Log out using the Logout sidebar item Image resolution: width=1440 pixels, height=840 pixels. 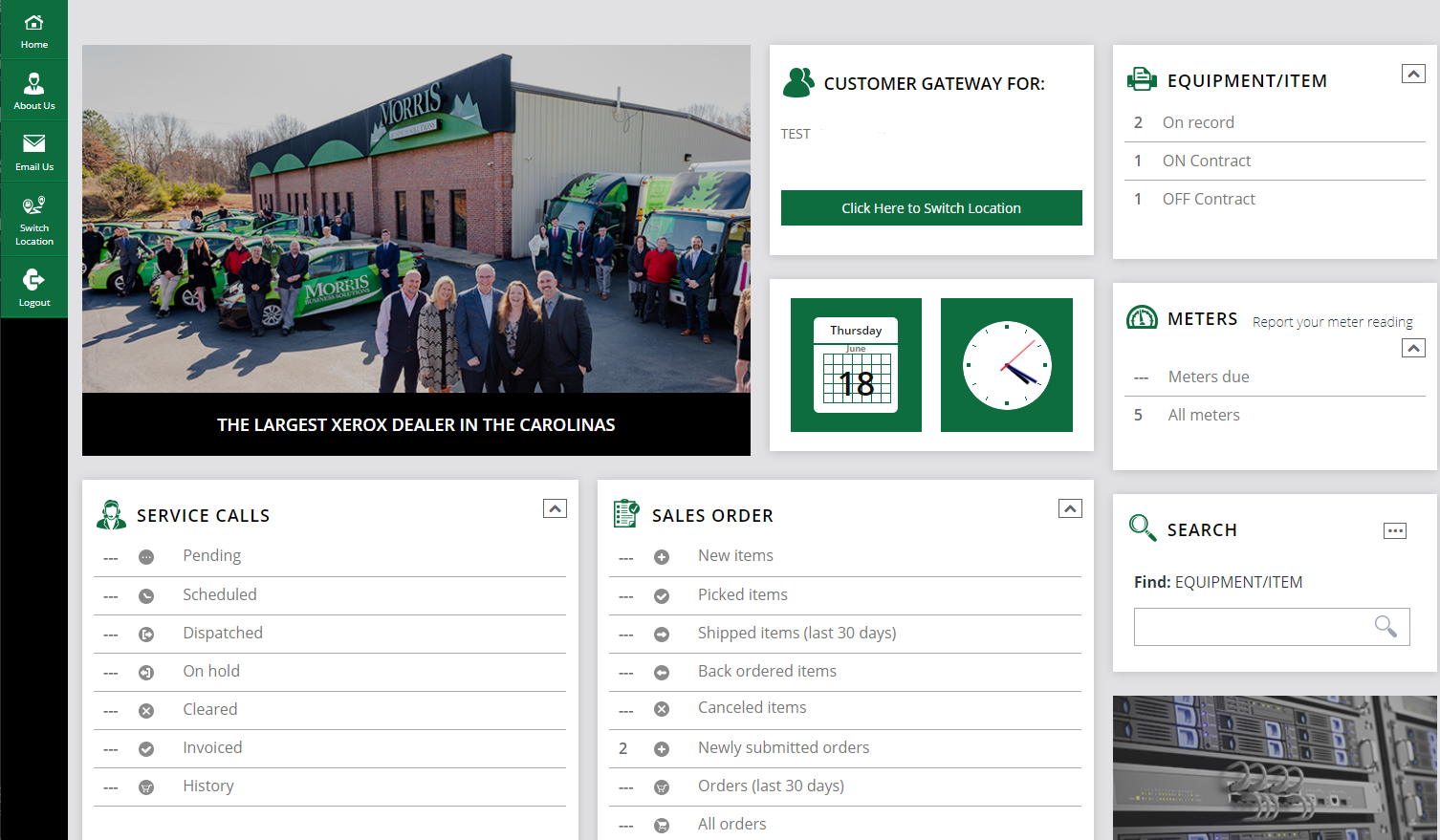(34, 288)
